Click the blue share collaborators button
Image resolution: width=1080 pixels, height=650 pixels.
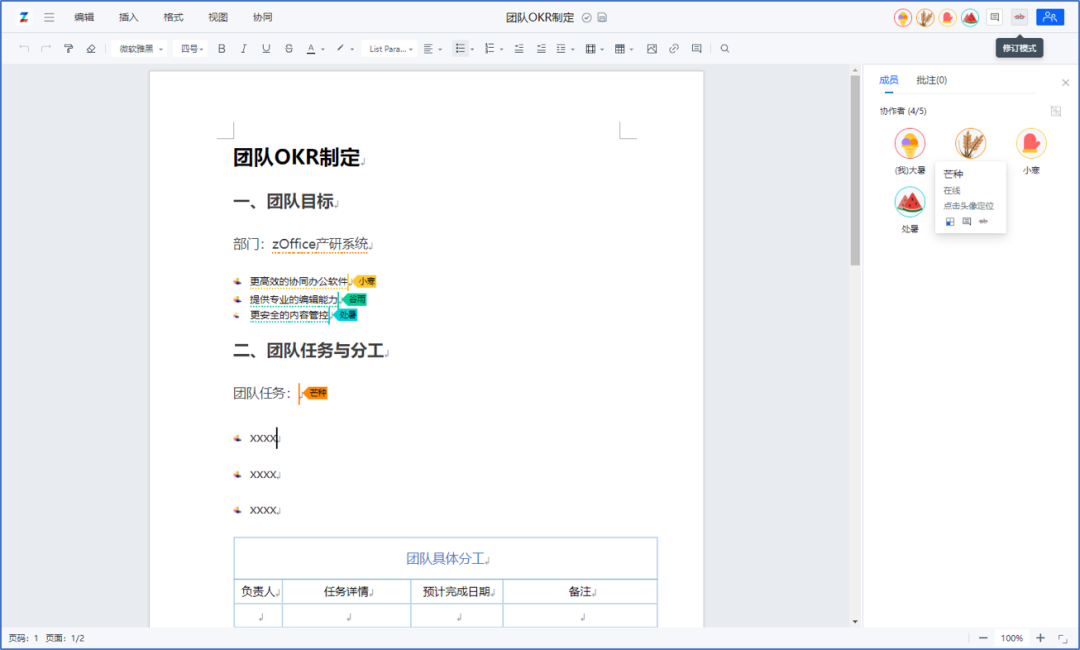[x=1050, y=17]
